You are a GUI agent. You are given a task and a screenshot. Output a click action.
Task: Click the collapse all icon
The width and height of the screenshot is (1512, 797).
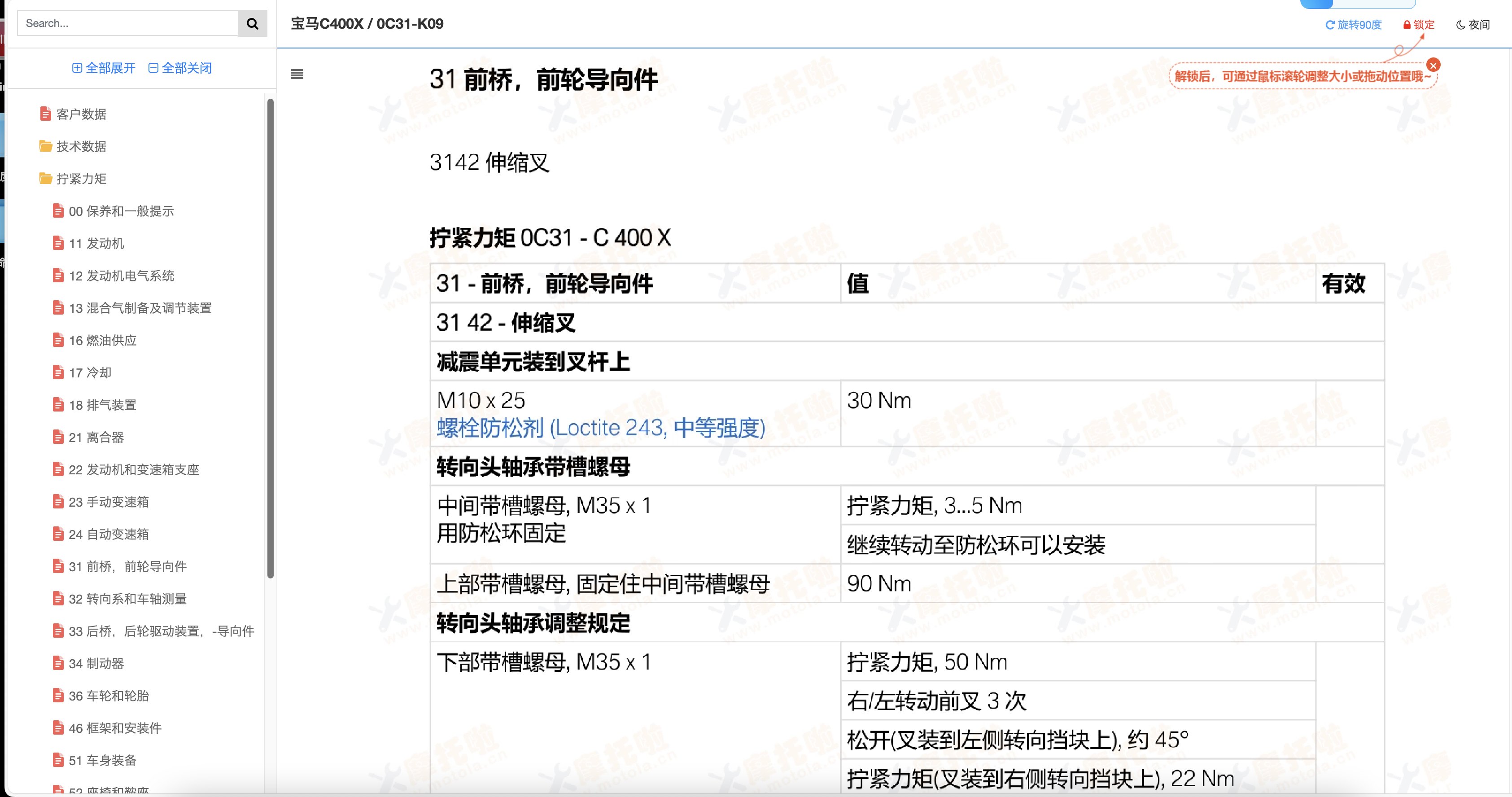(x=155, y=68)
